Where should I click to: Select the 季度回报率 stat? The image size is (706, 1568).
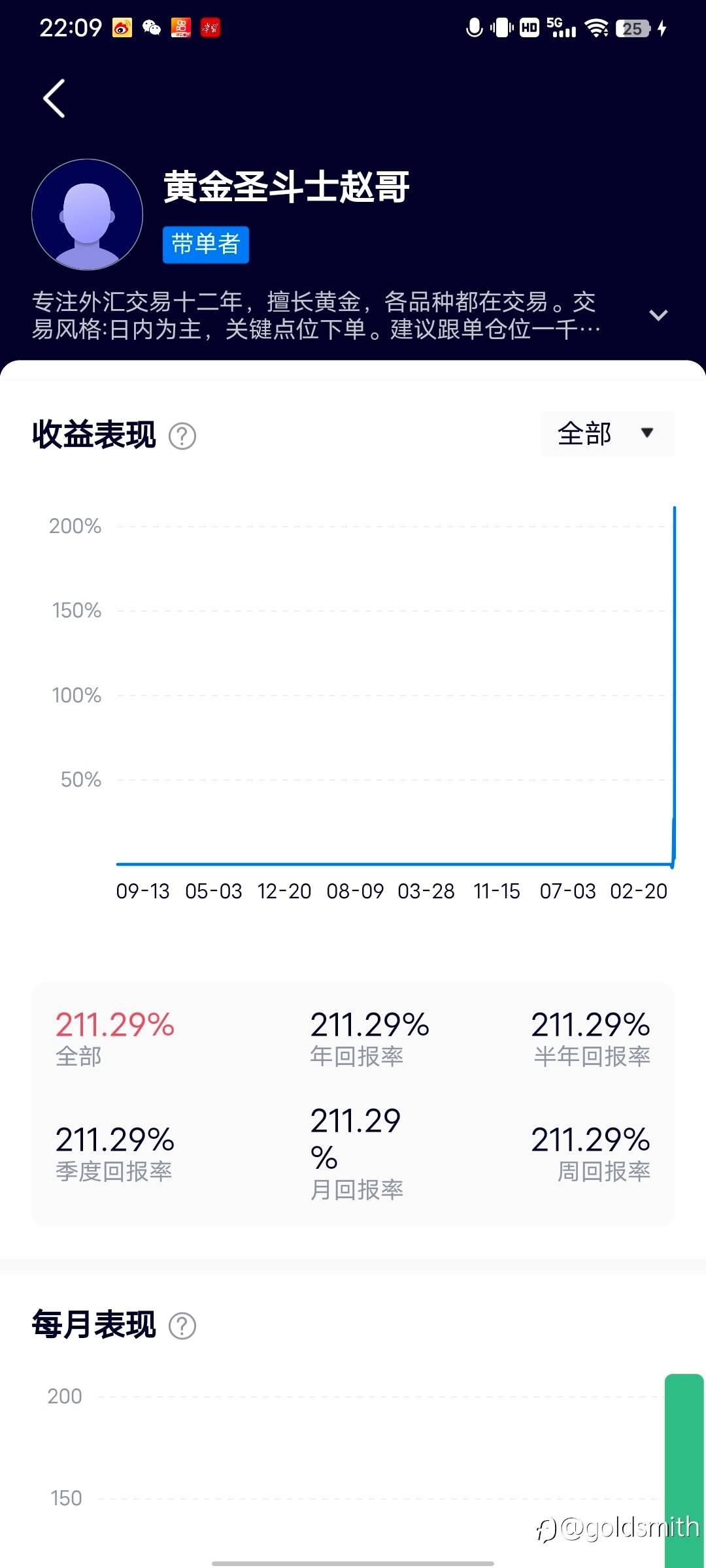point(115,1153)
